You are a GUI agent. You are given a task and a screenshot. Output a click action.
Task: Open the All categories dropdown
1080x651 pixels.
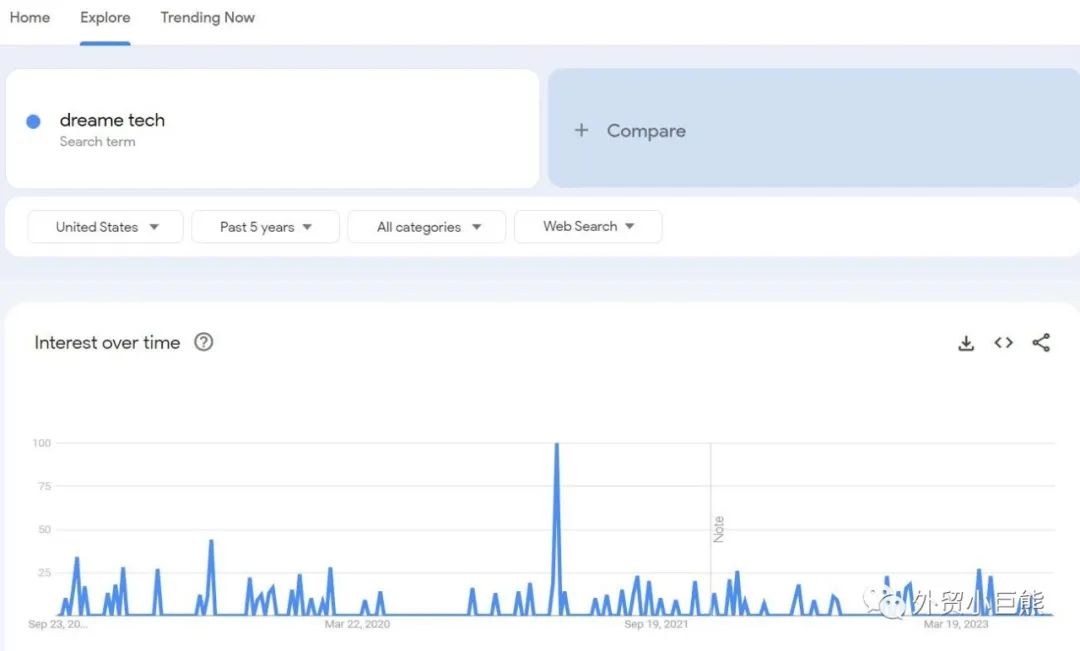coord(427,227)
